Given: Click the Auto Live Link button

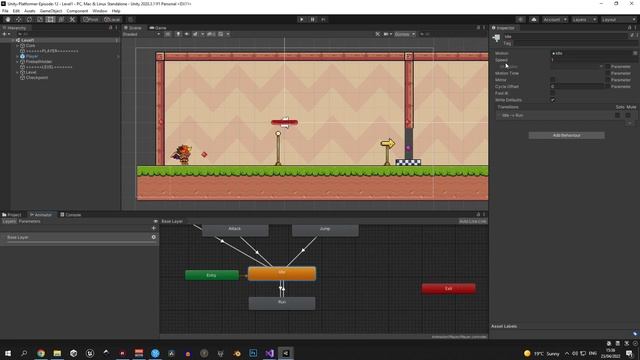Looking at the screenshot, I should pyautogui.click(x=473, y=221).
